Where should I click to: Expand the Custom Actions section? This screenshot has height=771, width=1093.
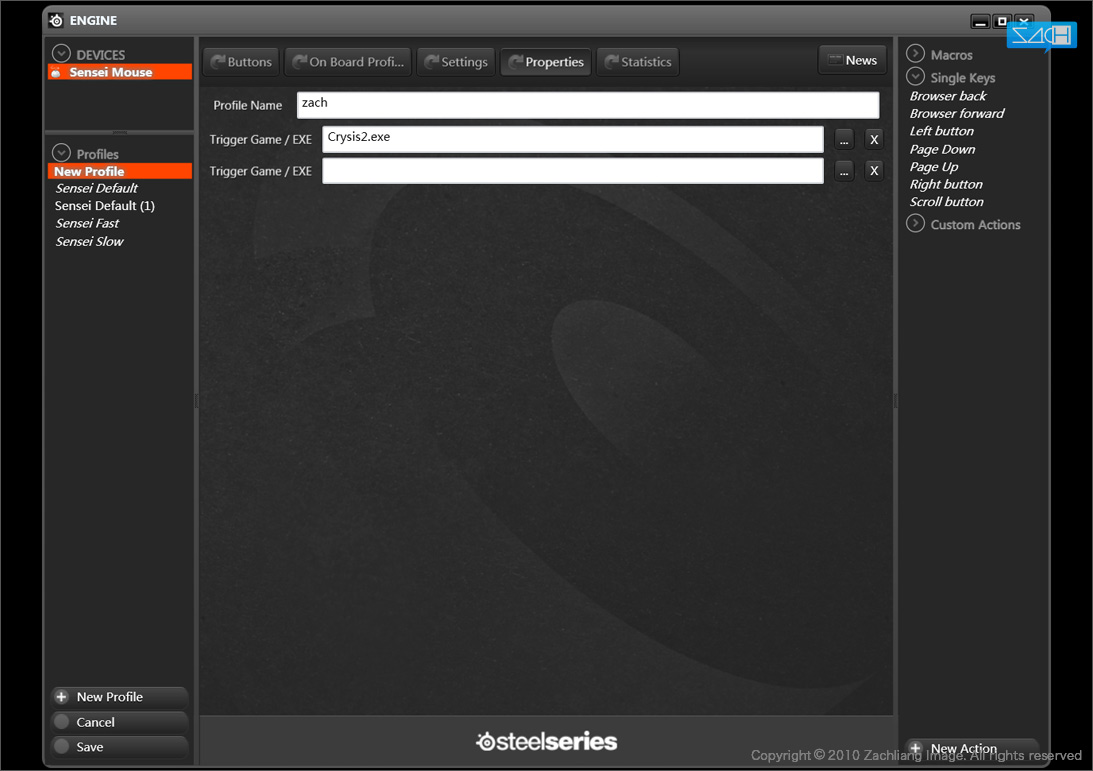915,224
